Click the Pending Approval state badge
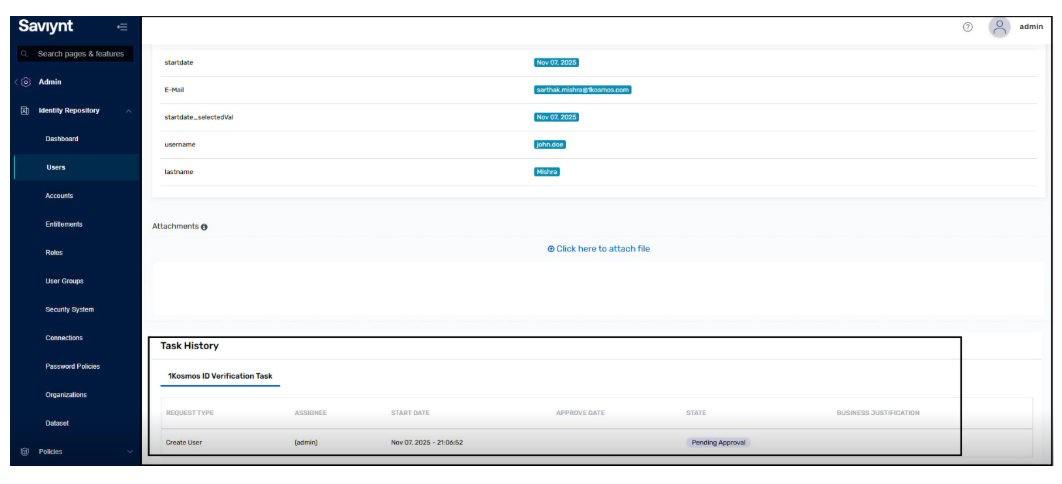 [717, 442]
